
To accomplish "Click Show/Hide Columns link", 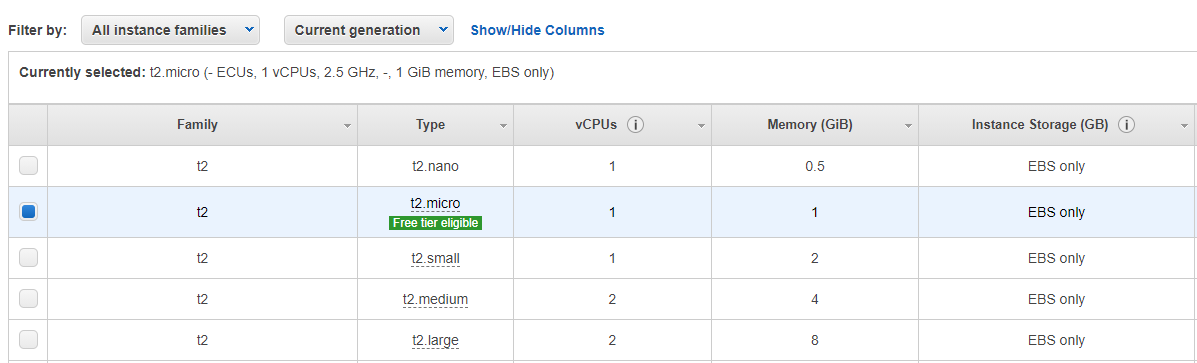I will (x=537, y=31).
